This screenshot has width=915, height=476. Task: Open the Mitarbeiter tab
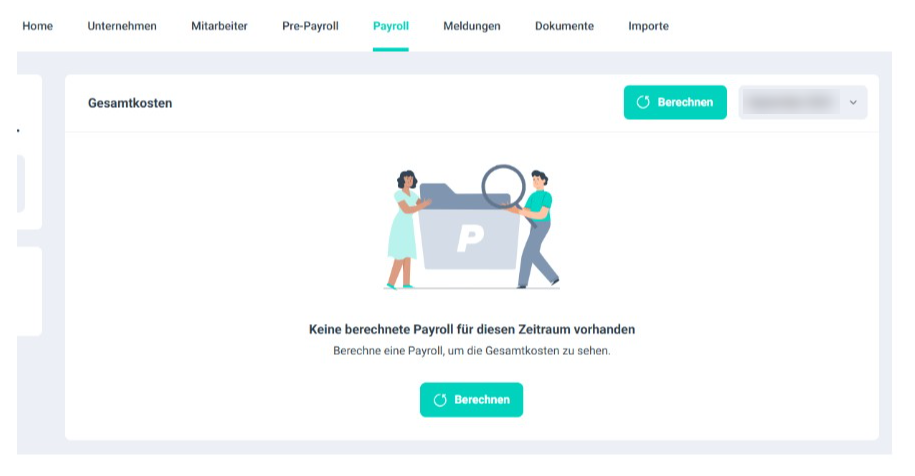pyautogui.click(x=219, y=26)
